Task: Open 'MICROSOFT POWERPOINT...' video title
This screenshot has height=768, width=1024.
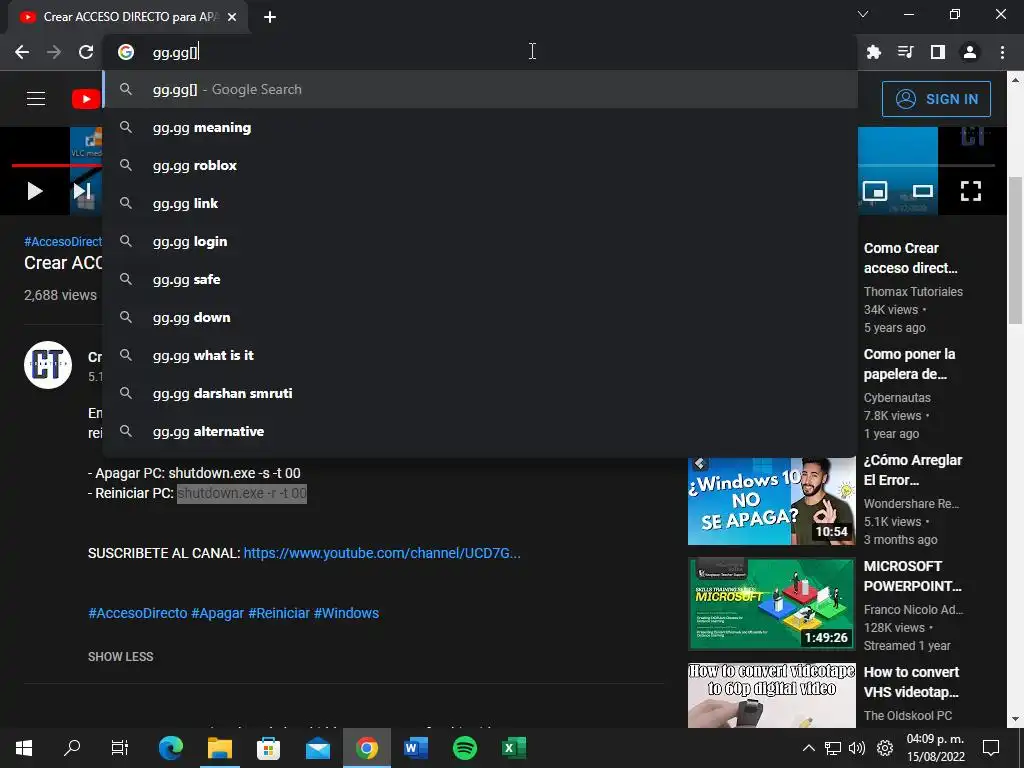Action: [912, 576]
